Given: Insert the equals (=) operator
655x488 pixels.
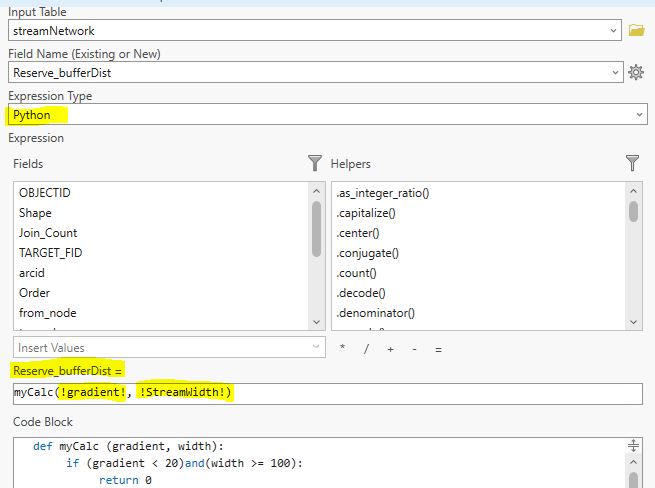Looking at the screenshot, I should click(x=438, y=349).
